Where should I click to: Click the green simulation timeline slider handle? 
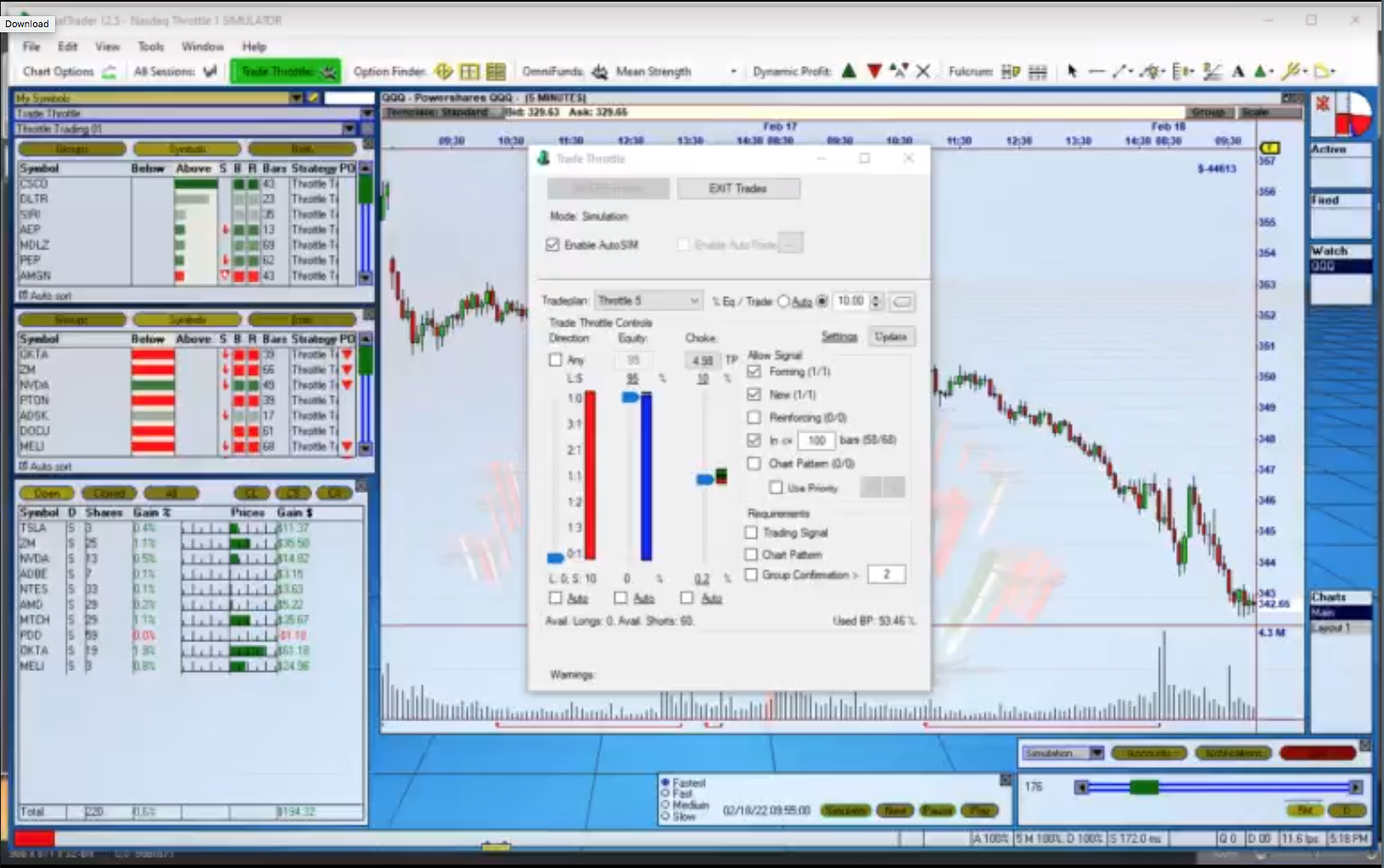pos(1143,787)
